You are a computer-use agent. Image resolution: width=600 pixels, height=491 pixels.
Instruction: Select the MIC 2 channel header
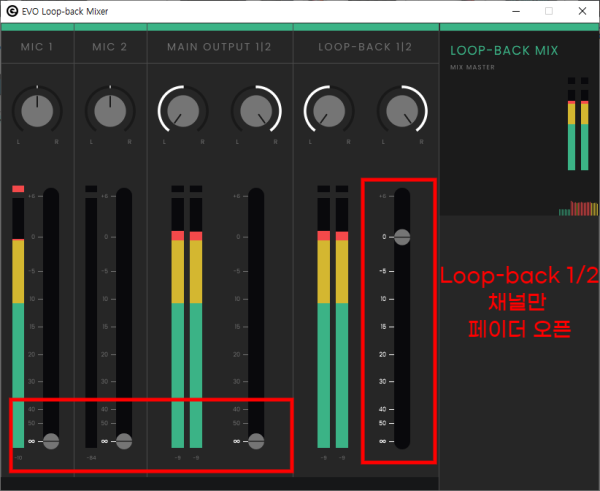[110, 47]
